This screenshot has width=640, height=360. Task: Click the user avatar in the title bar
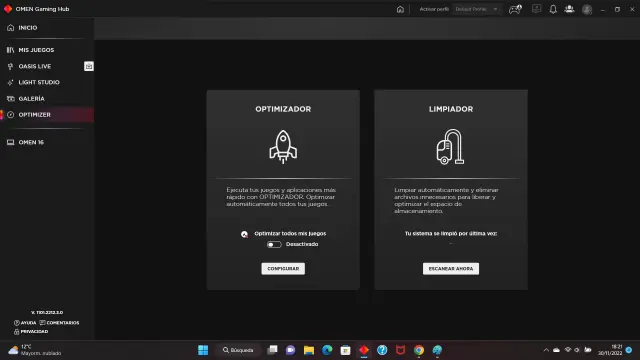coord(587,9)
